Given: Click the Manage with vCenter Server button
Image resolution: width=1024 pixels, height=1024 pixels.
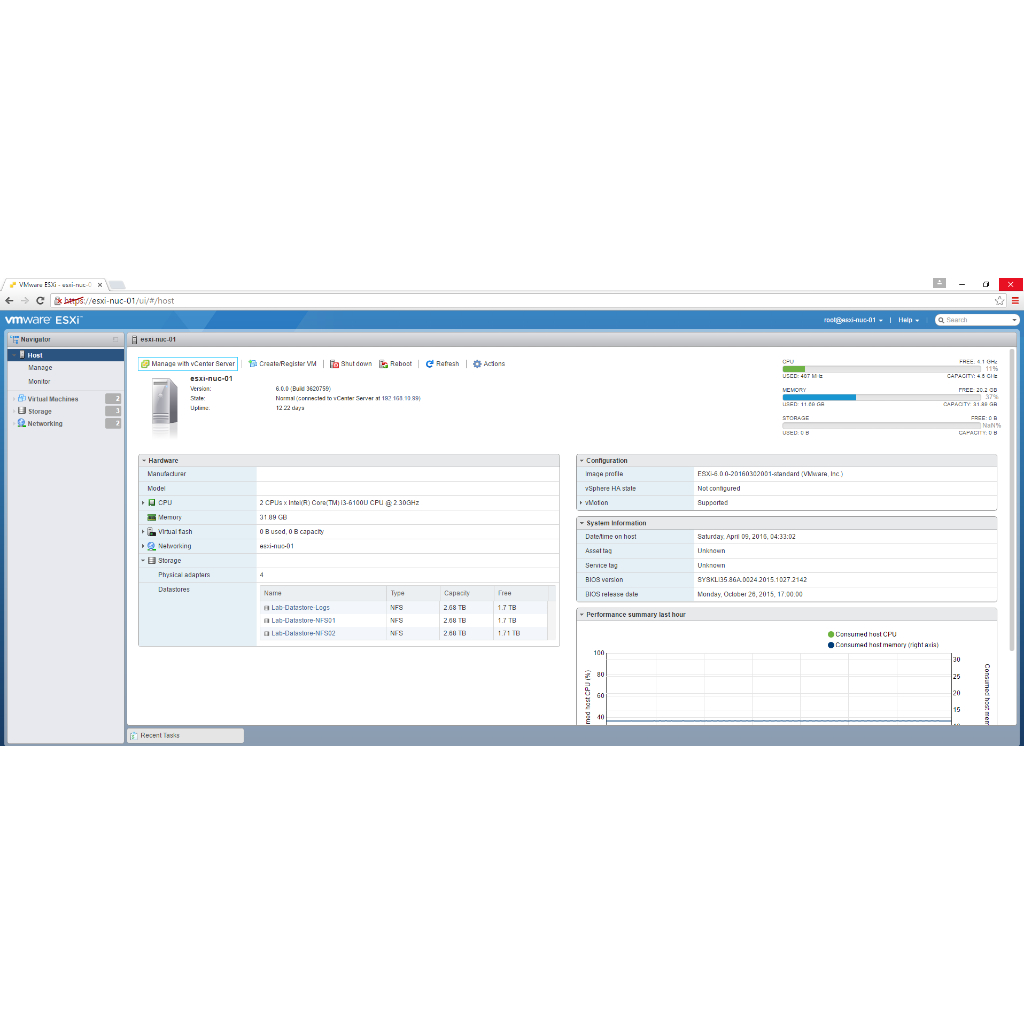Looking at the screenshot, I should [188, 364].
